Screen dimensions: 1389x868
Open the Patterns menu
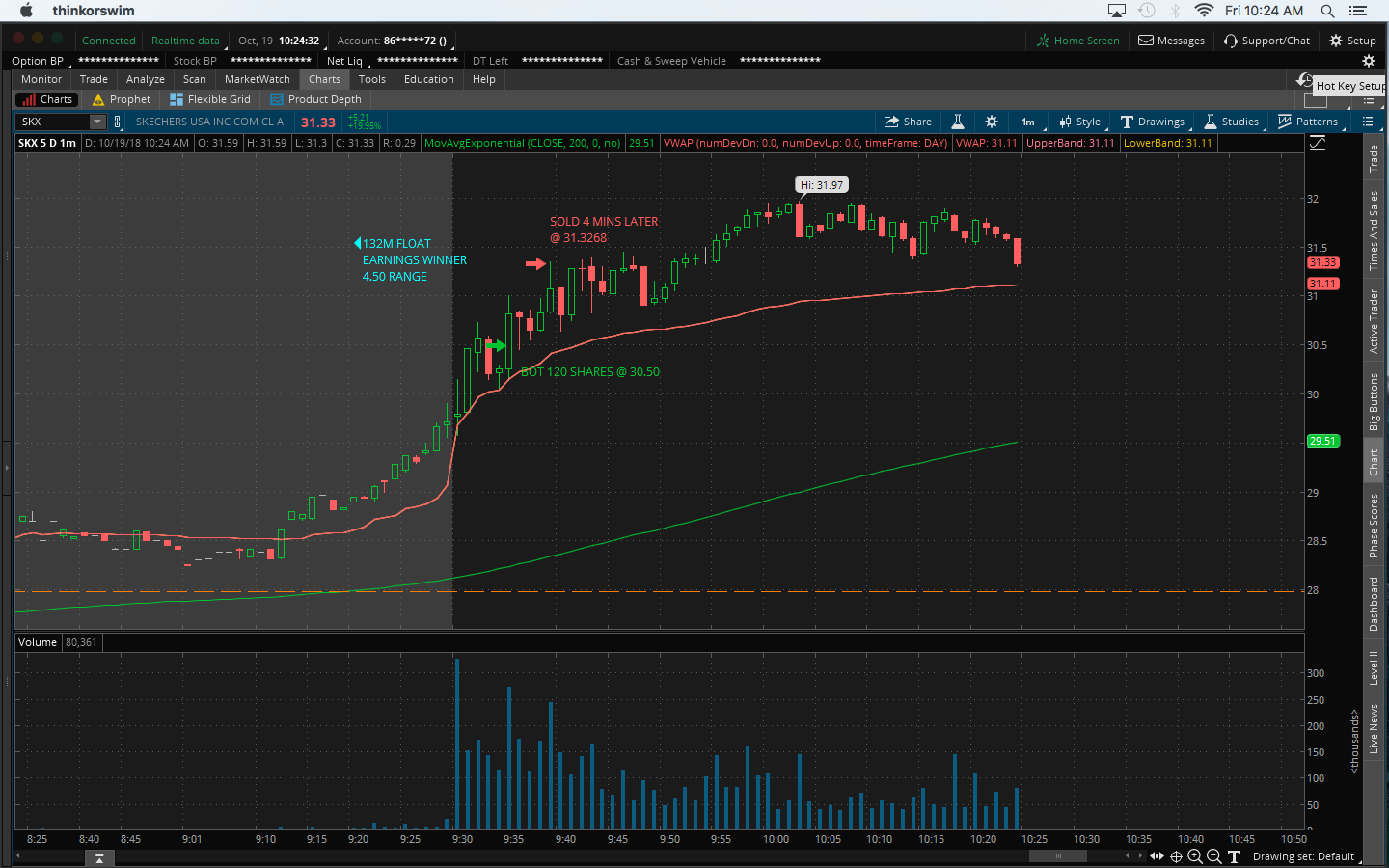[x=1308, y=122]
